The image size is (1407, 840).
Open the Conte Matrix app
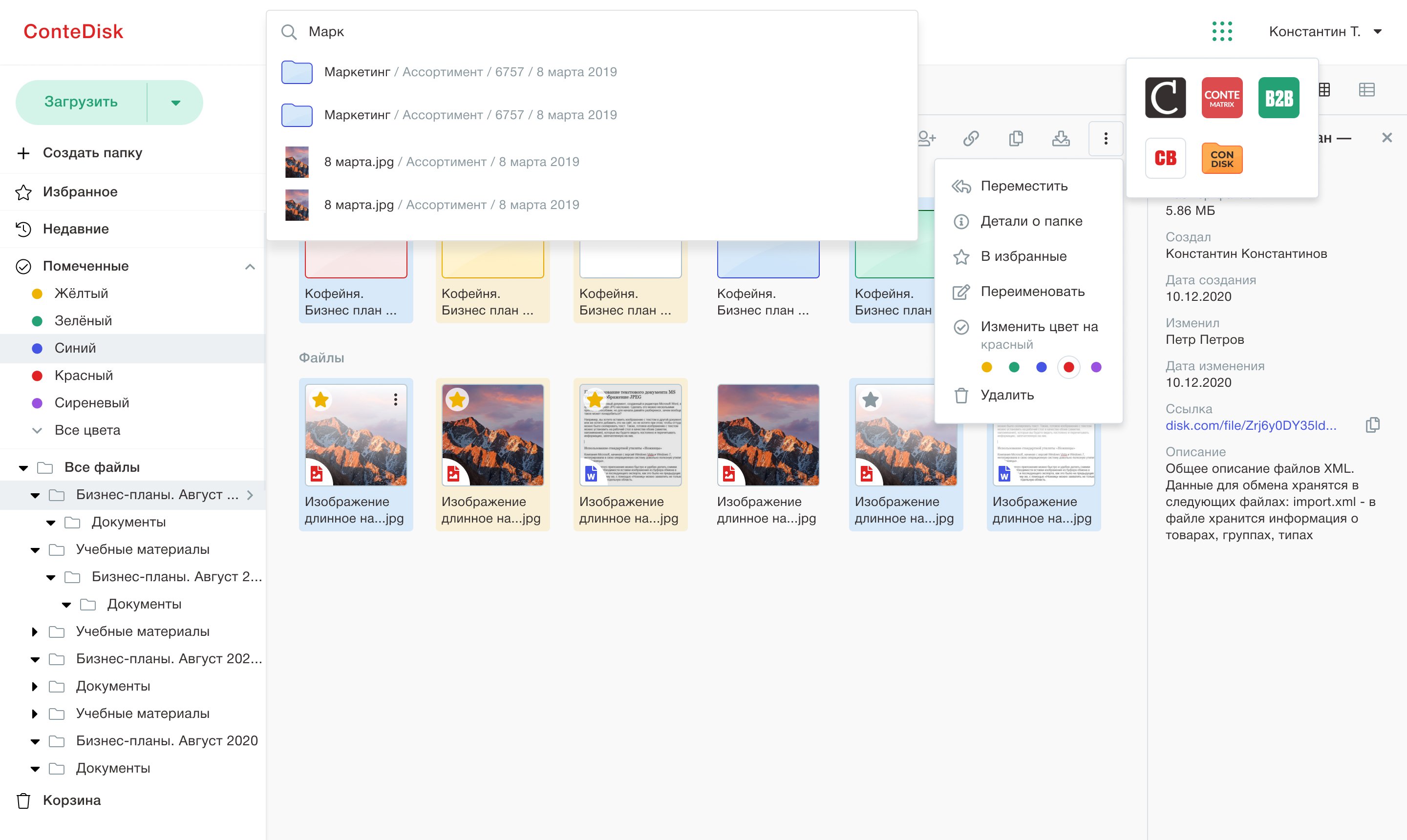coord(1221,98)
